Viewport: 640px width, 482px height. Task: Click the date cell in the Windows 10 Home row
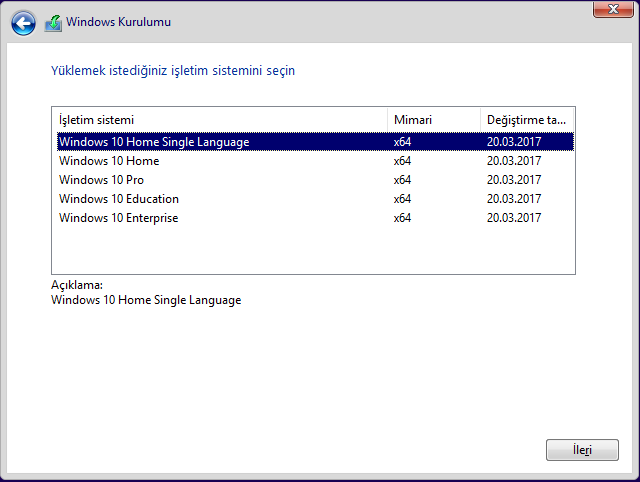pyautogui.click(x=513, y=161)
